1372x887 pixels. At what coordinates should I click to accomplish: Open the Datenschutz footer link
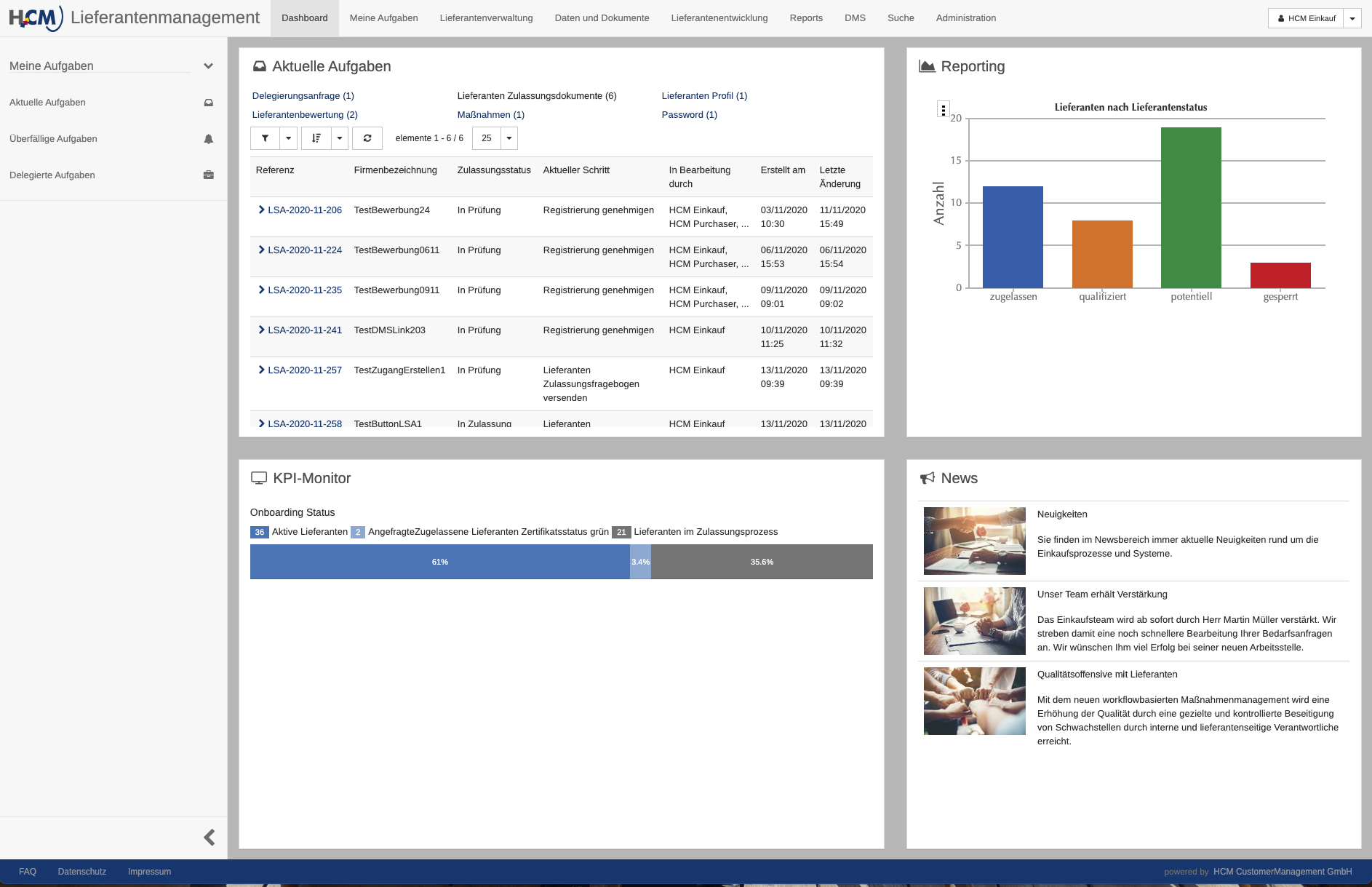pos(82,872)
